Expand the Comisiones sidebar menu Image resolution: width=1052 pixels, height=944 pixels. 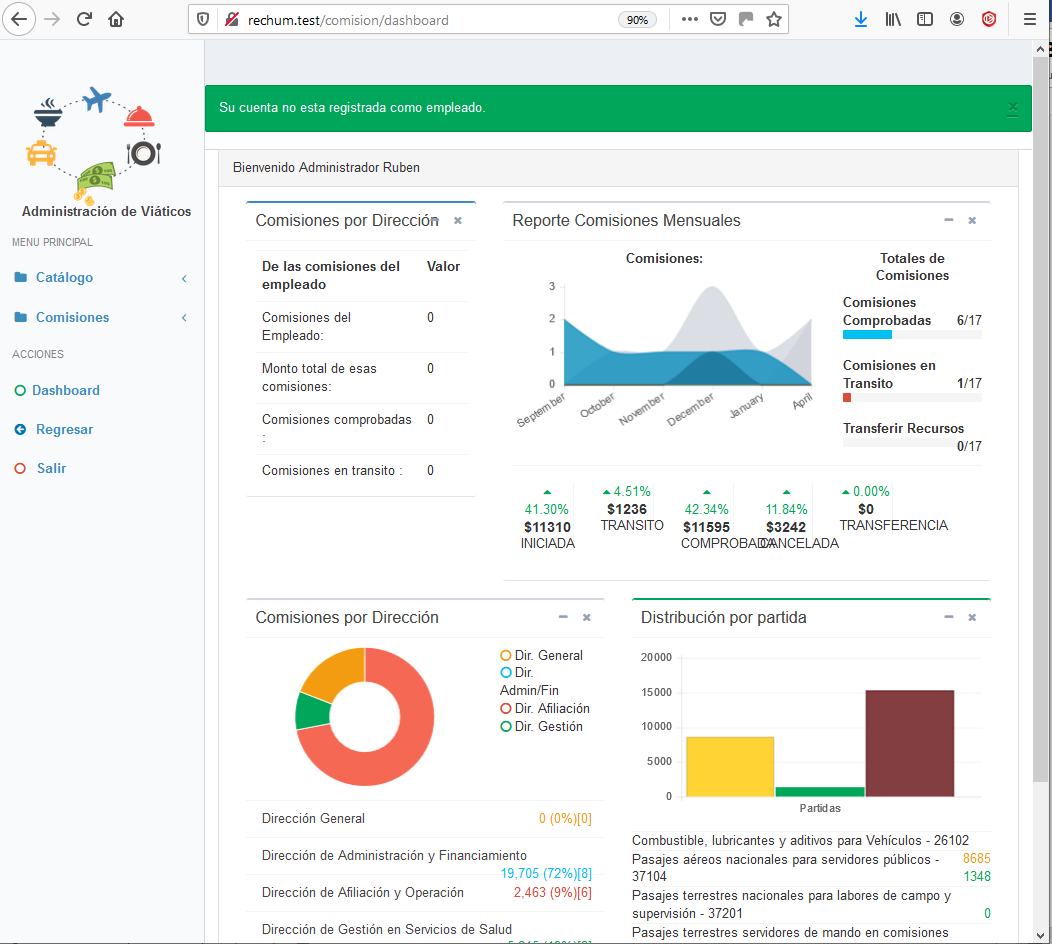pyautogui.click(x=72, y=317)
